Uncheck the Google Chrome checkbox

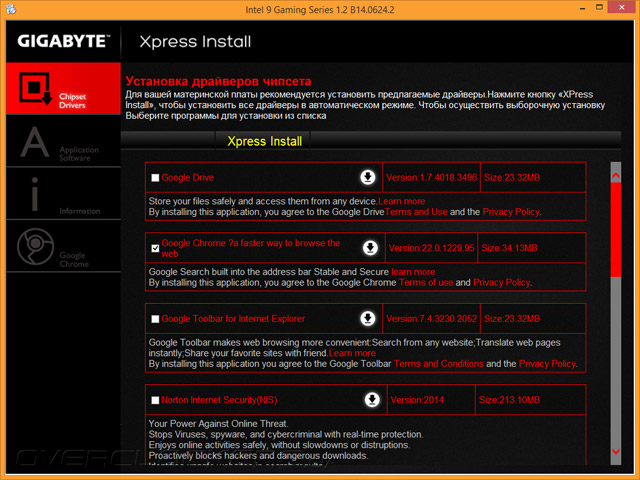[155, 248]
